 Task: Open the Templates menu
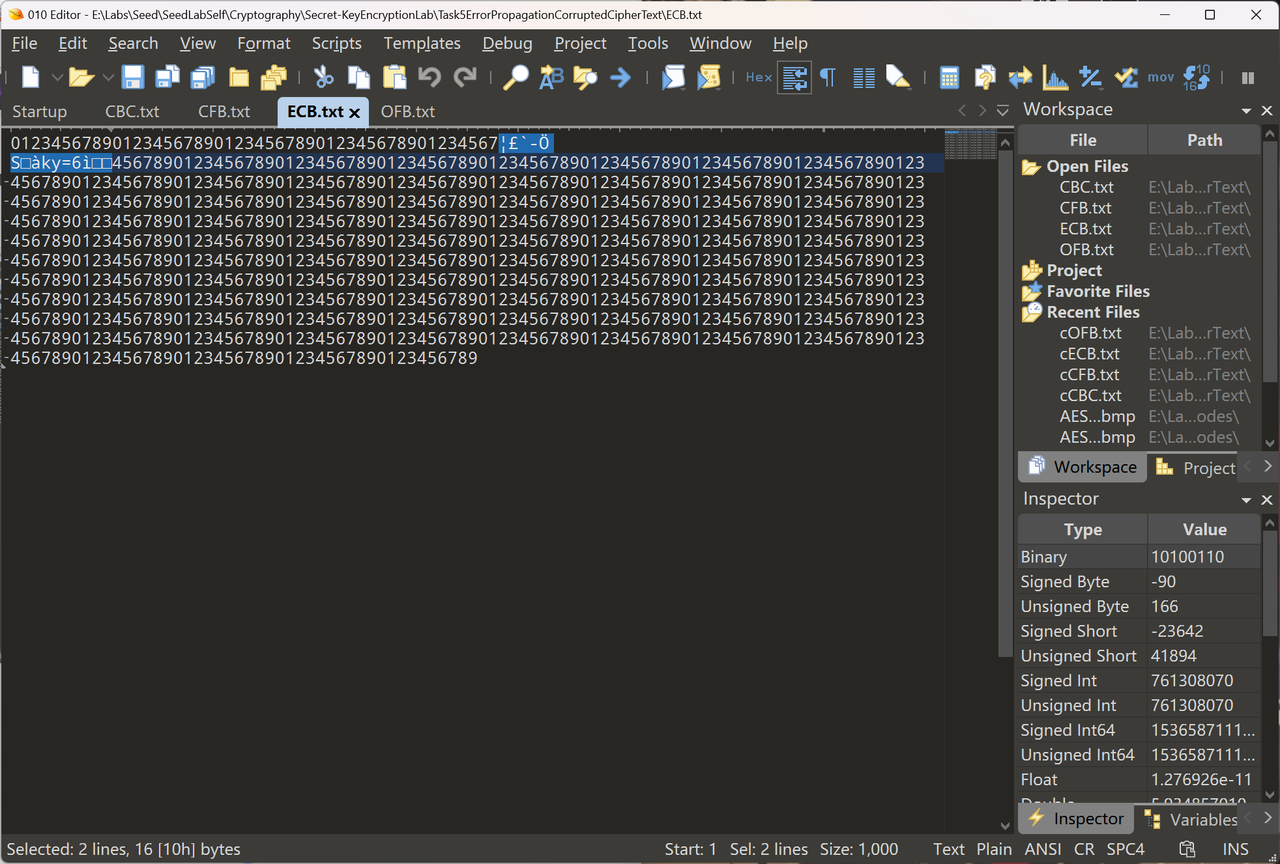[422, 43]
